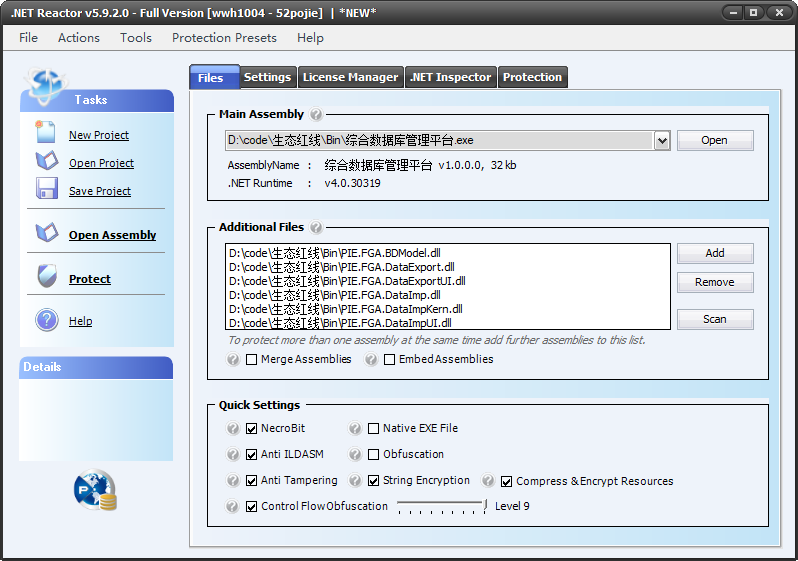Click the Open Assembly book icon
This screenshot has width=798, height=561.
pyautogui.click(x=47, y=232)
